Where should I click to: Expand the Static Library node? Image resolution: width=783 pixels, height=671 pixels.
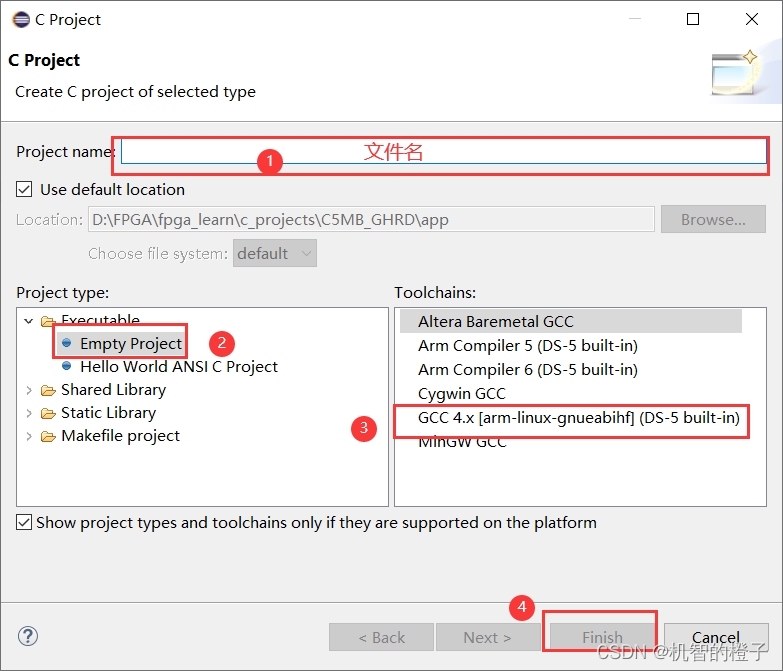point(29,413)
